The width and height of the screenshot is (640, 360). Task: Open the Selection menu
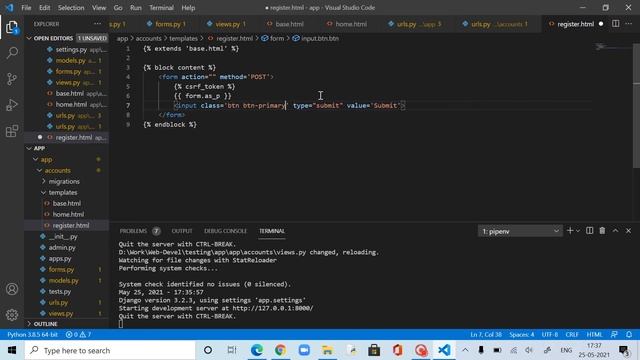coord(71,8)
